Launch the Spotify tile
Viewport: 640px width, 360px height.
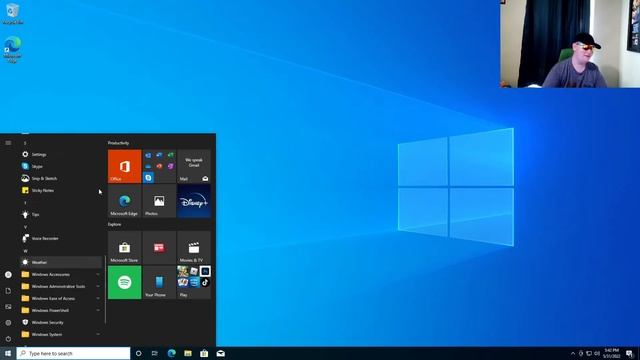click(124, 282)
